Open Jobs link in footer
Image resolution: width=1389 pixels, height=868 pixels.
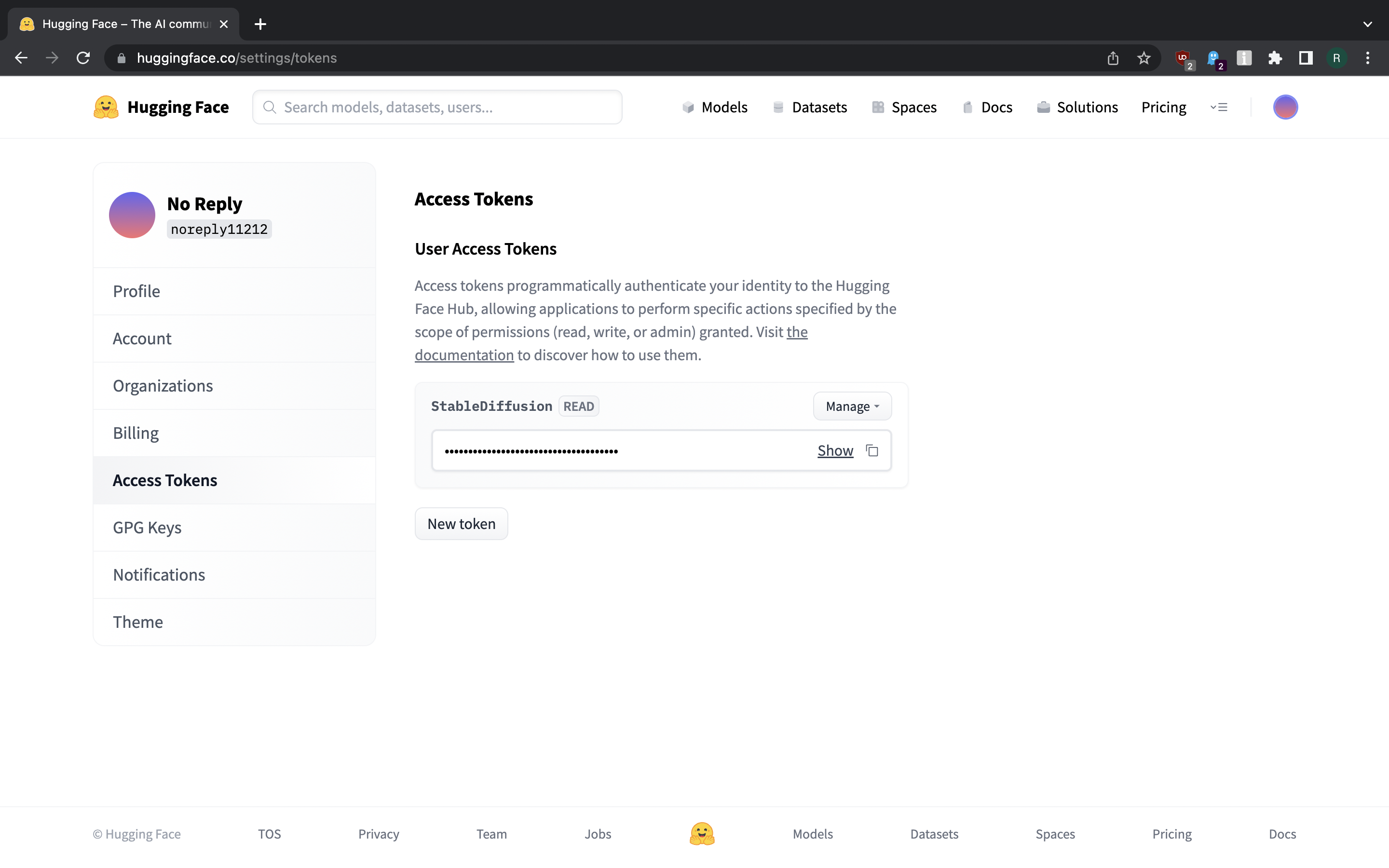(598, 834)
